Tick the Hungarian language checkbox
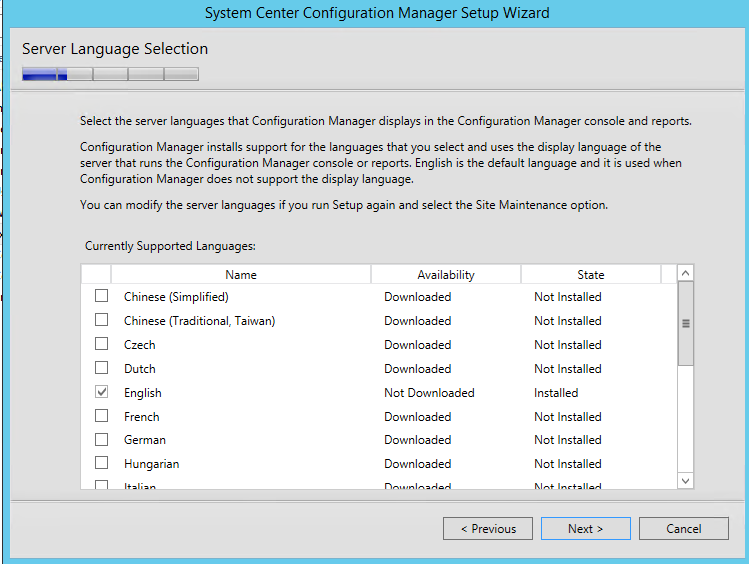The width and height of the screenshot is (749, 564). click(101, 463)
